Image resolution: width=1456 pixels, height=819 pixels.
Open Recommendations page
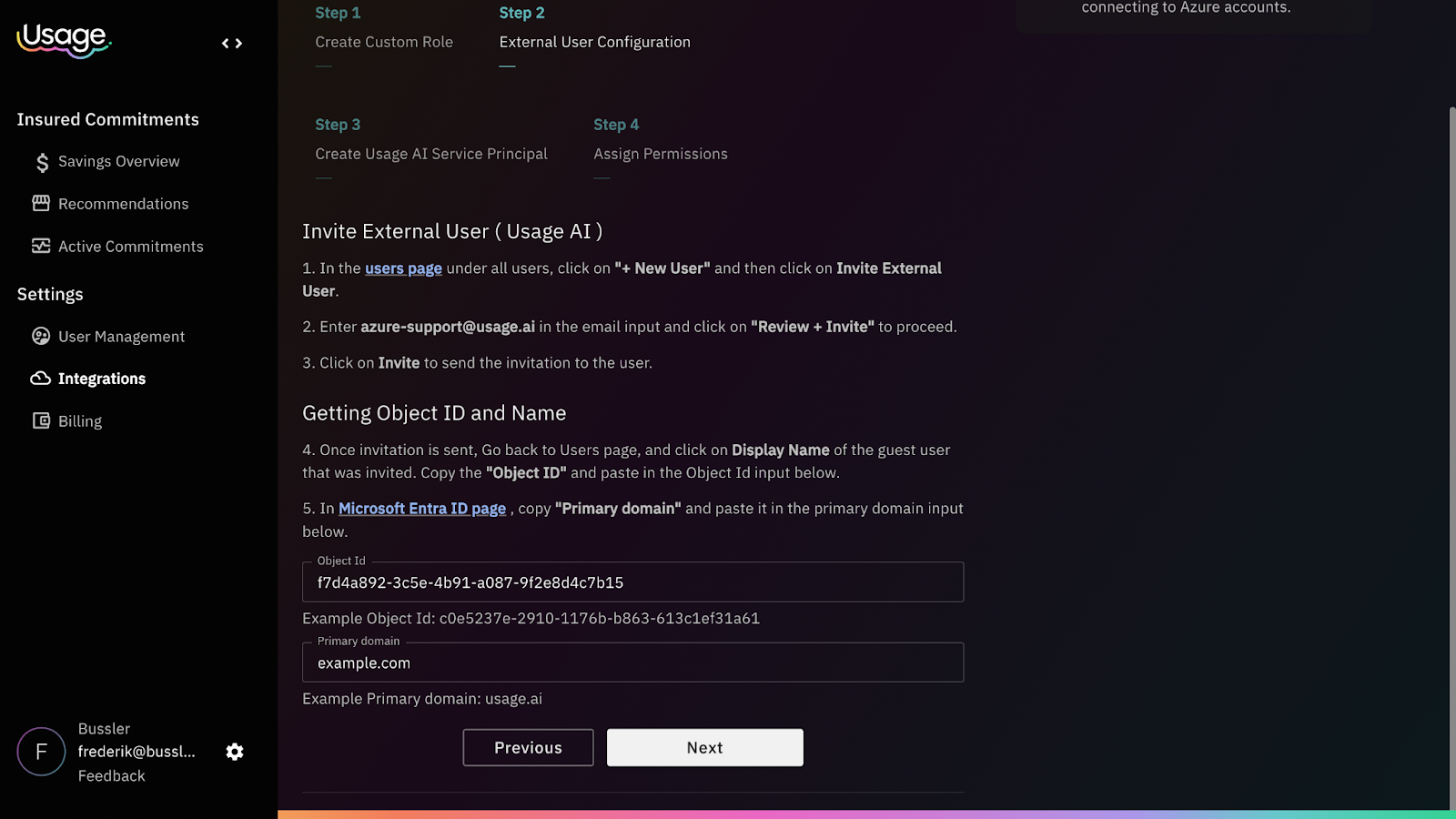pyautogui.click(x=124, y=204)
